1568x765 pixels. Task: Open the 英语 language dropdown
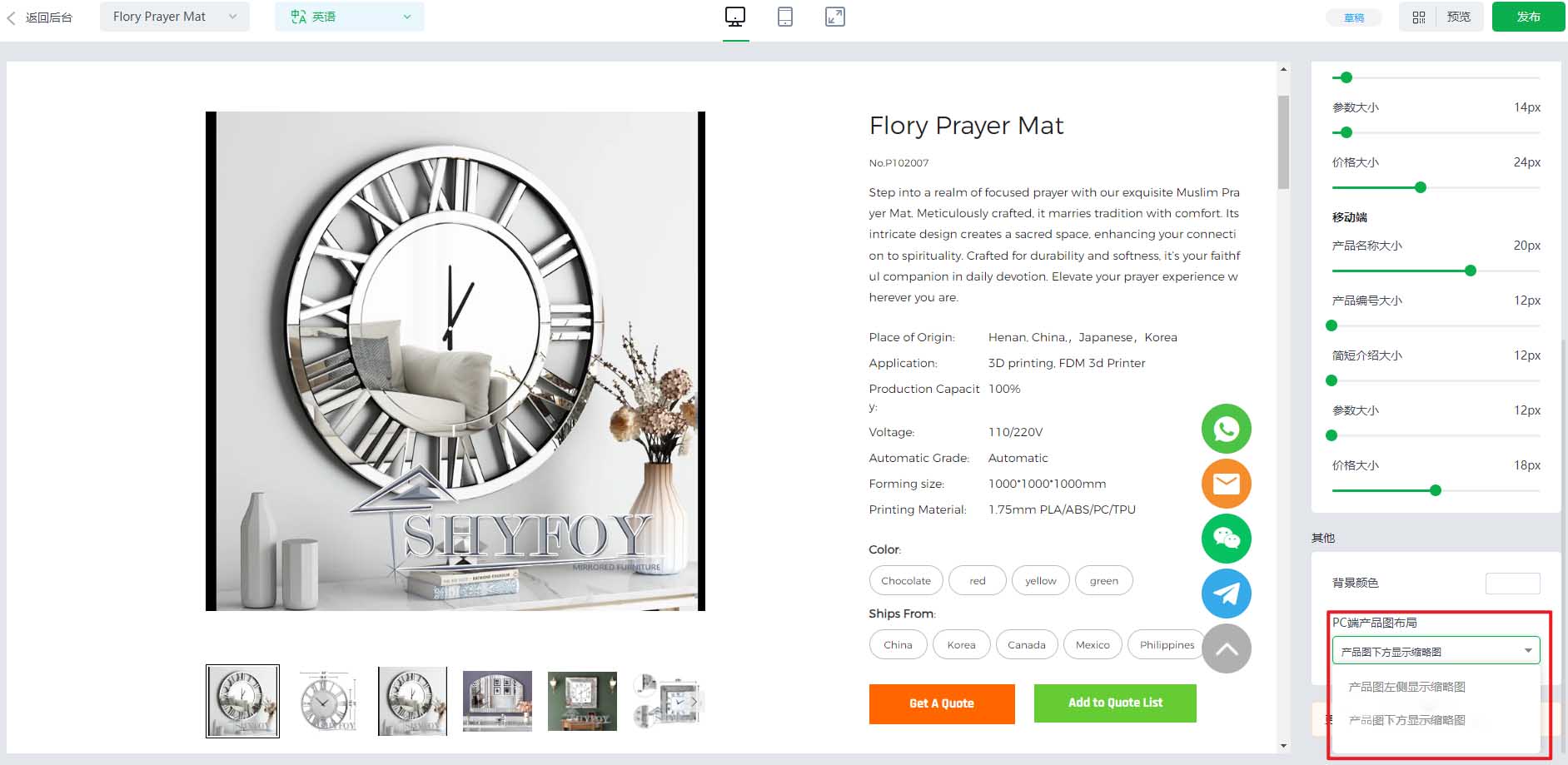[x=349, y=17]
